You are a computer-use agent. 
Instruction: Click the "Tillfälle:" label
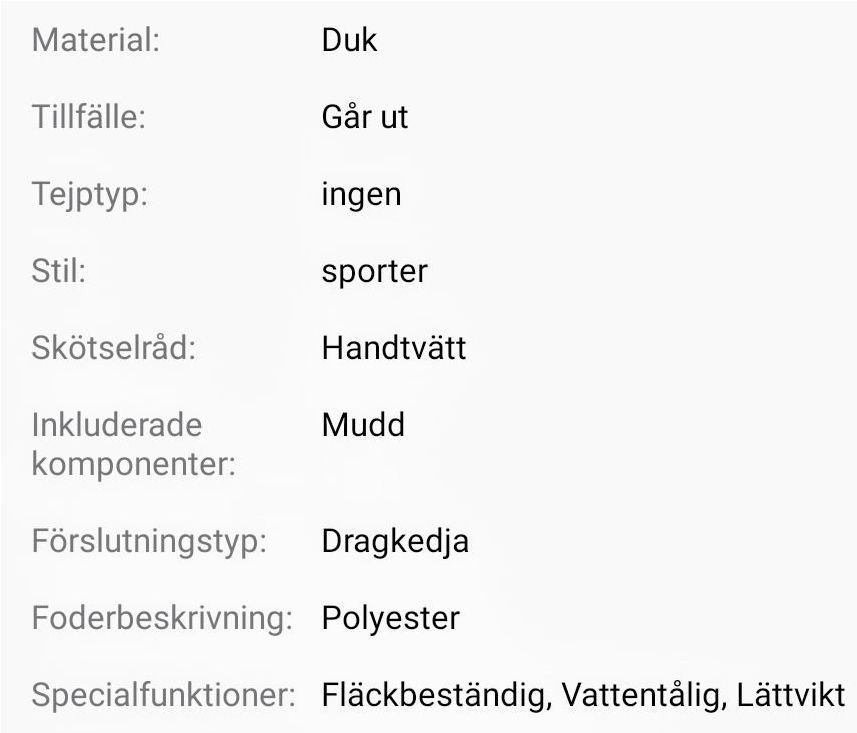(x=89, y=118)
